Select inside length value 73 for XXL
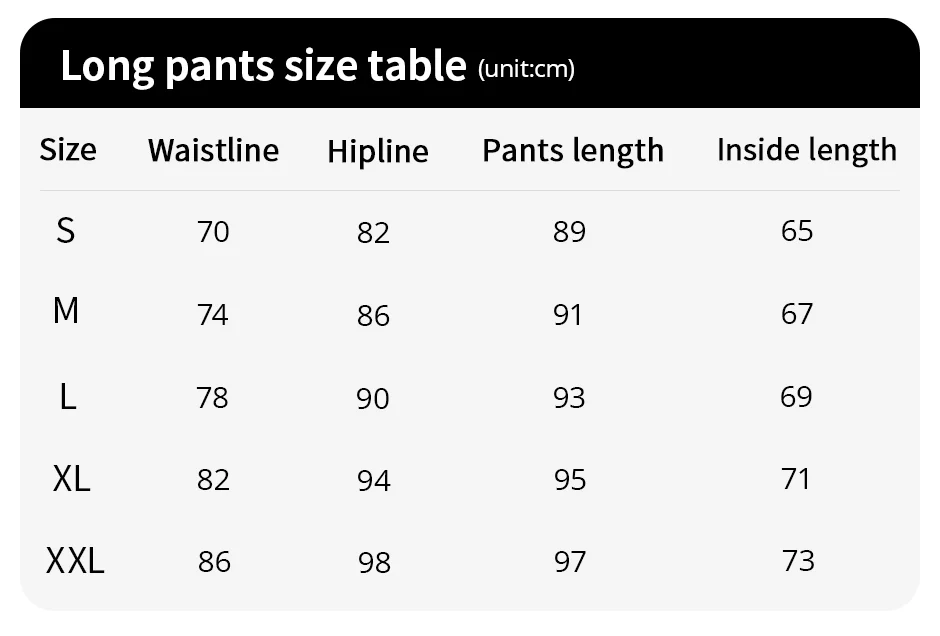The height and width of the screenshot is (636, 940). (799, 560)
